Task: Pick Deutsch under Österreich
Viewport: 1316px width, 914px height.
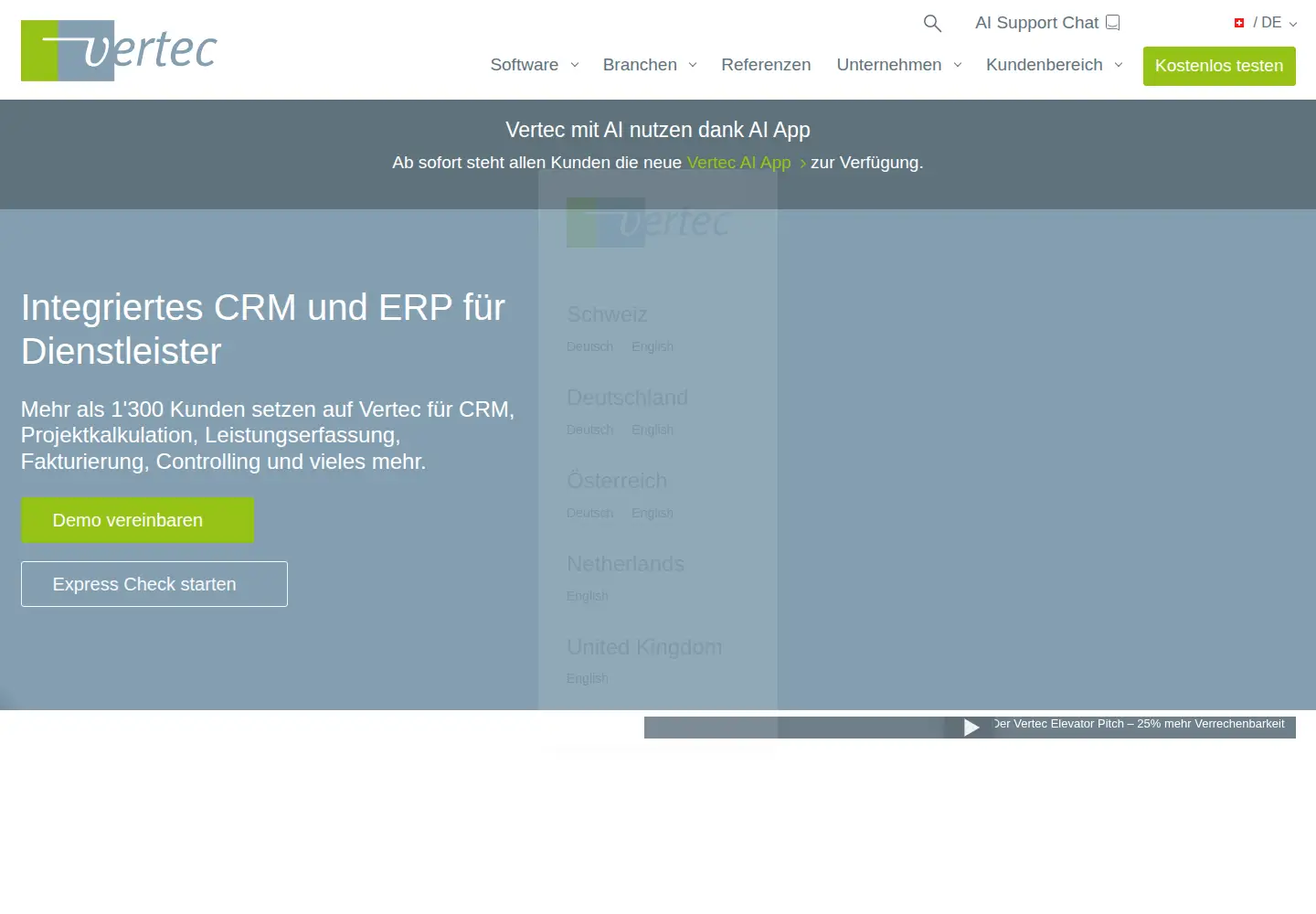Action: coord(589,513)
